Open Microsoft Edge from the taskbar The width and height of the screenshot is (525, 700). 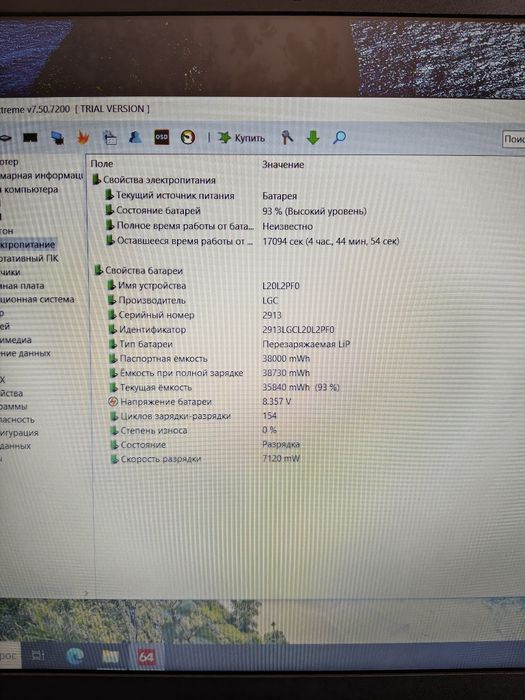pyautogui.click(x=75, y=656)
